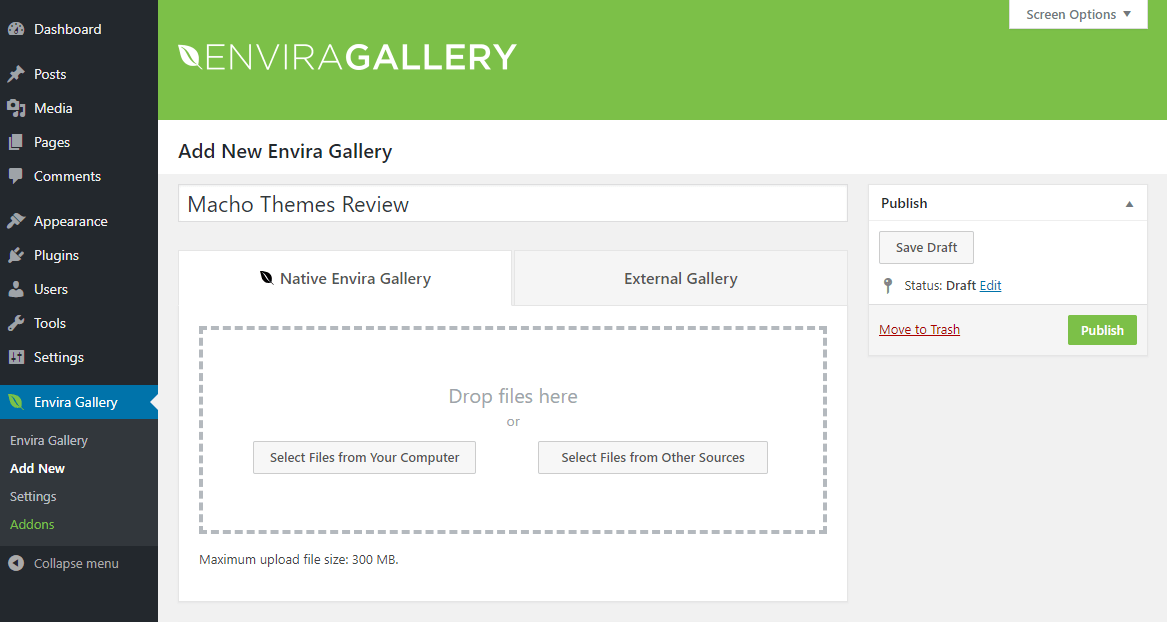Click Select Files from Other Sources
This screenshot has height=622, width=1167.
[653, 458]
